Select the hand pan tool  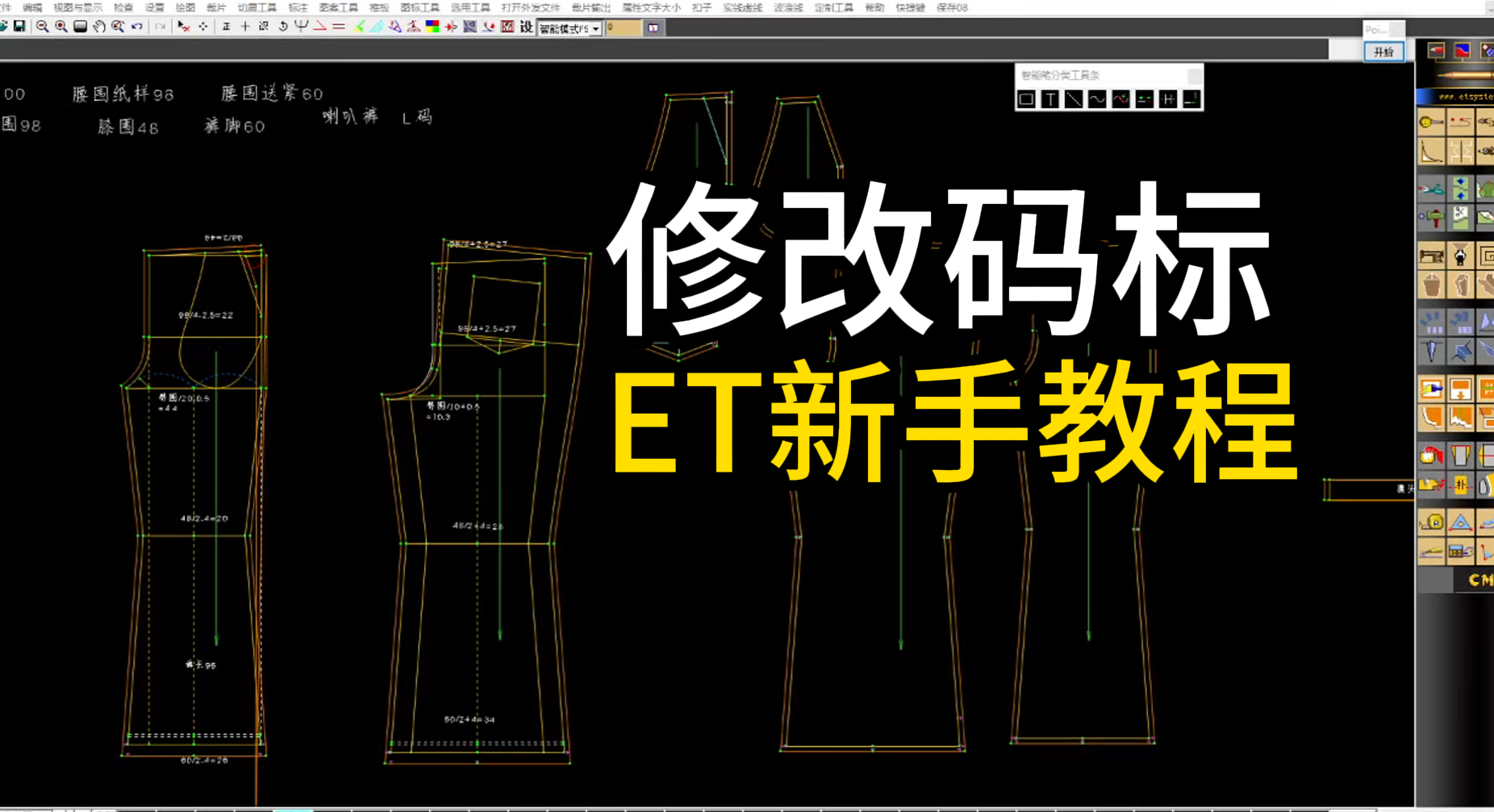(x=98, y=27)
